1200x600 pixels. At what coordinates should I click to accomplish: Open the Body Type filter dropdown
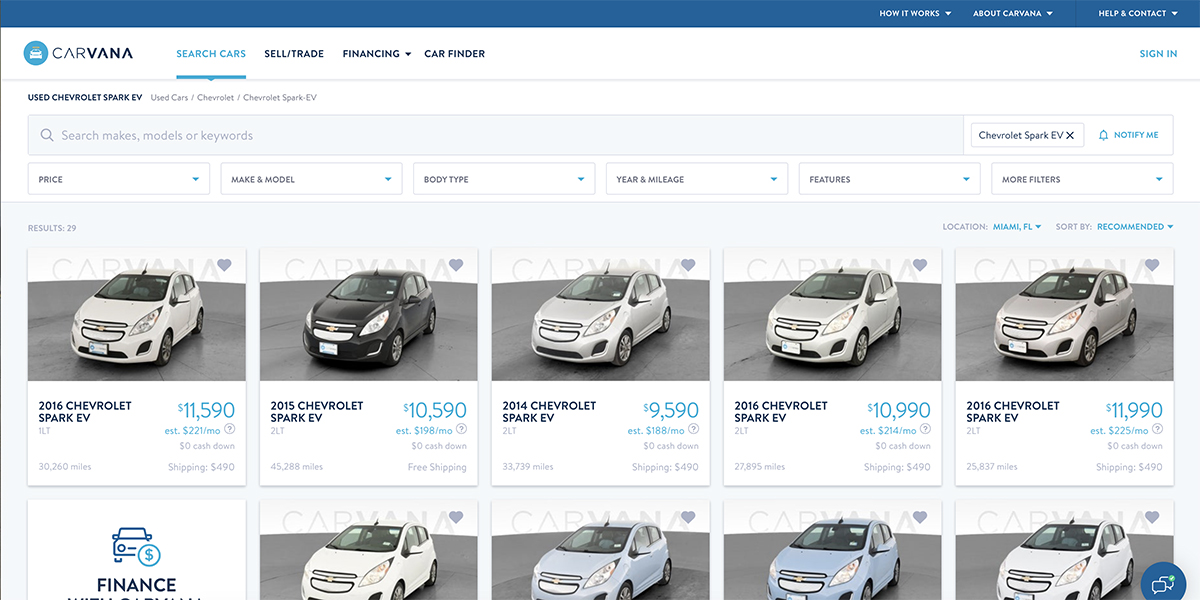(504, 179)
